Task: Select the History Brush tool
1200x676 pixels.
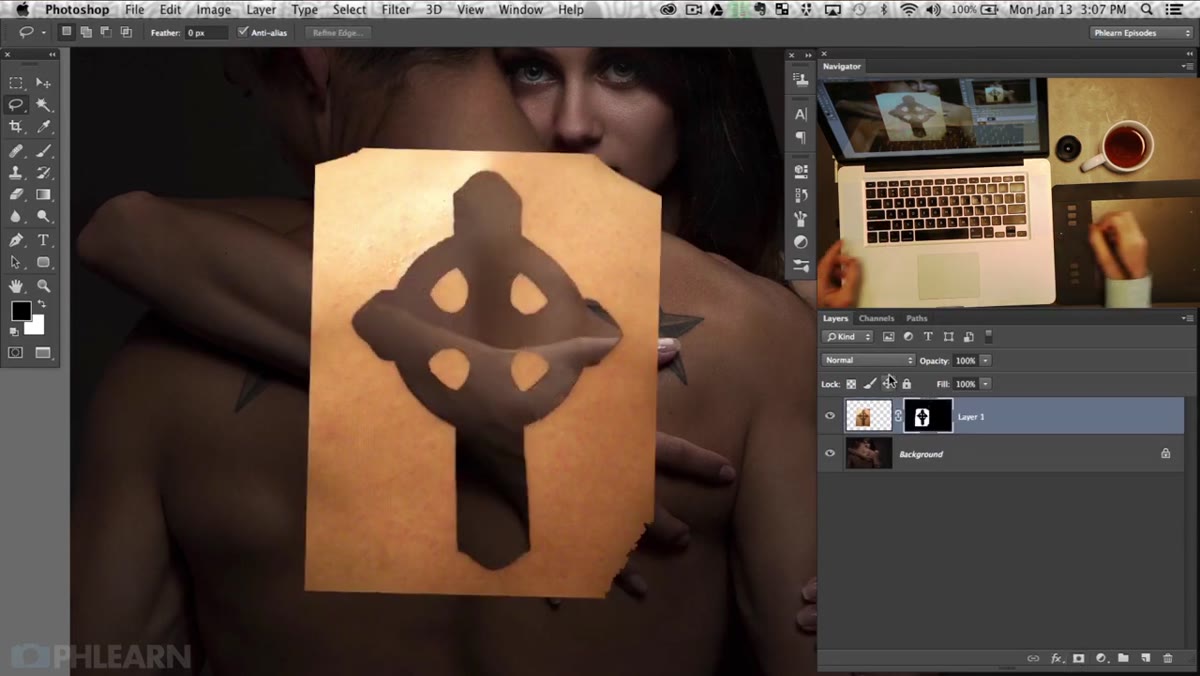Action: click(43, 173)
